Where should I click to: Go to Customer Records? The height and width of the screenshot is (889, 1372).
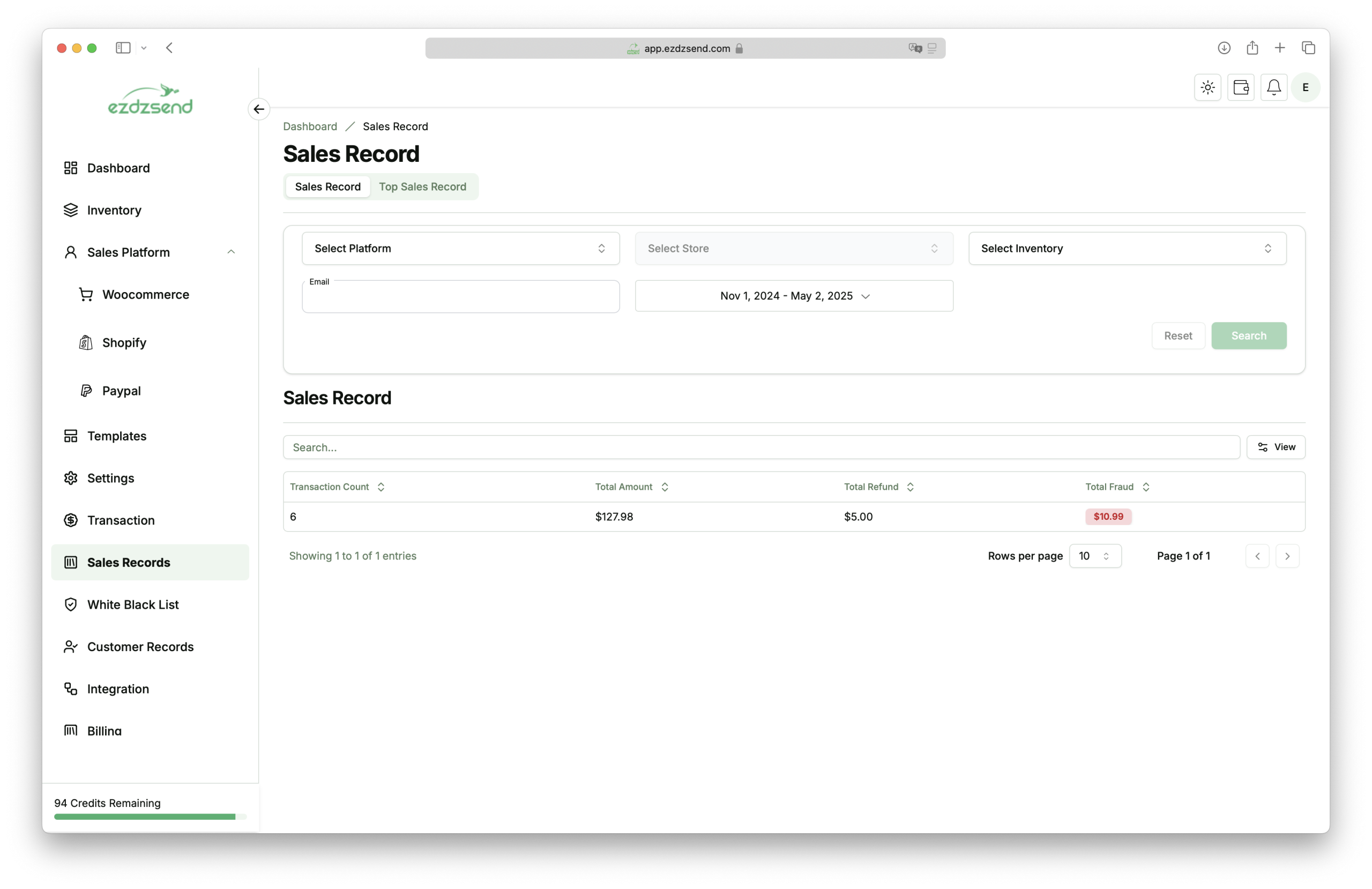[140, 647]
